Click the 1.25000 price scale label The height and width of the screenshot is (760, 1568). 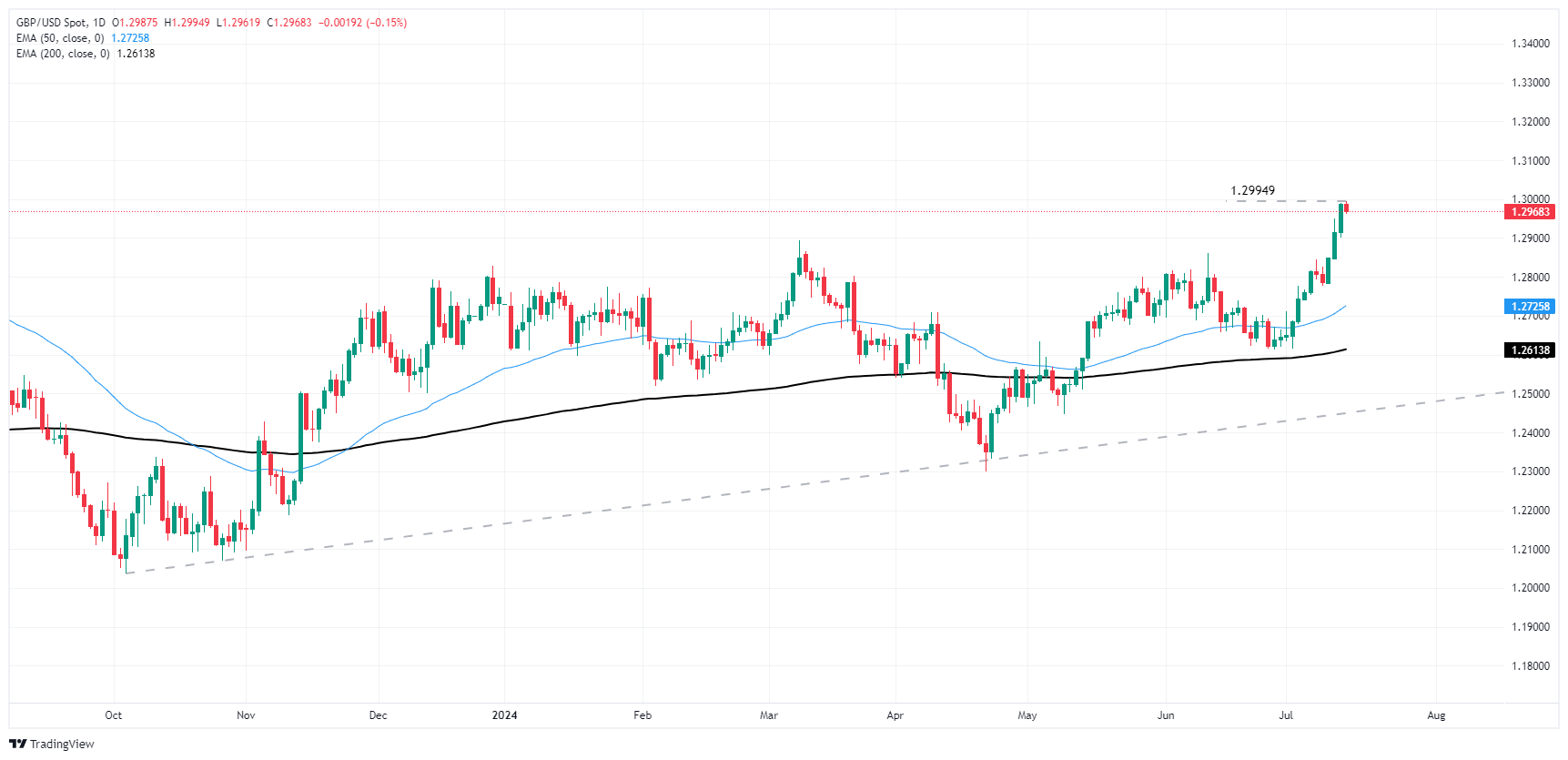(1530, 394)
